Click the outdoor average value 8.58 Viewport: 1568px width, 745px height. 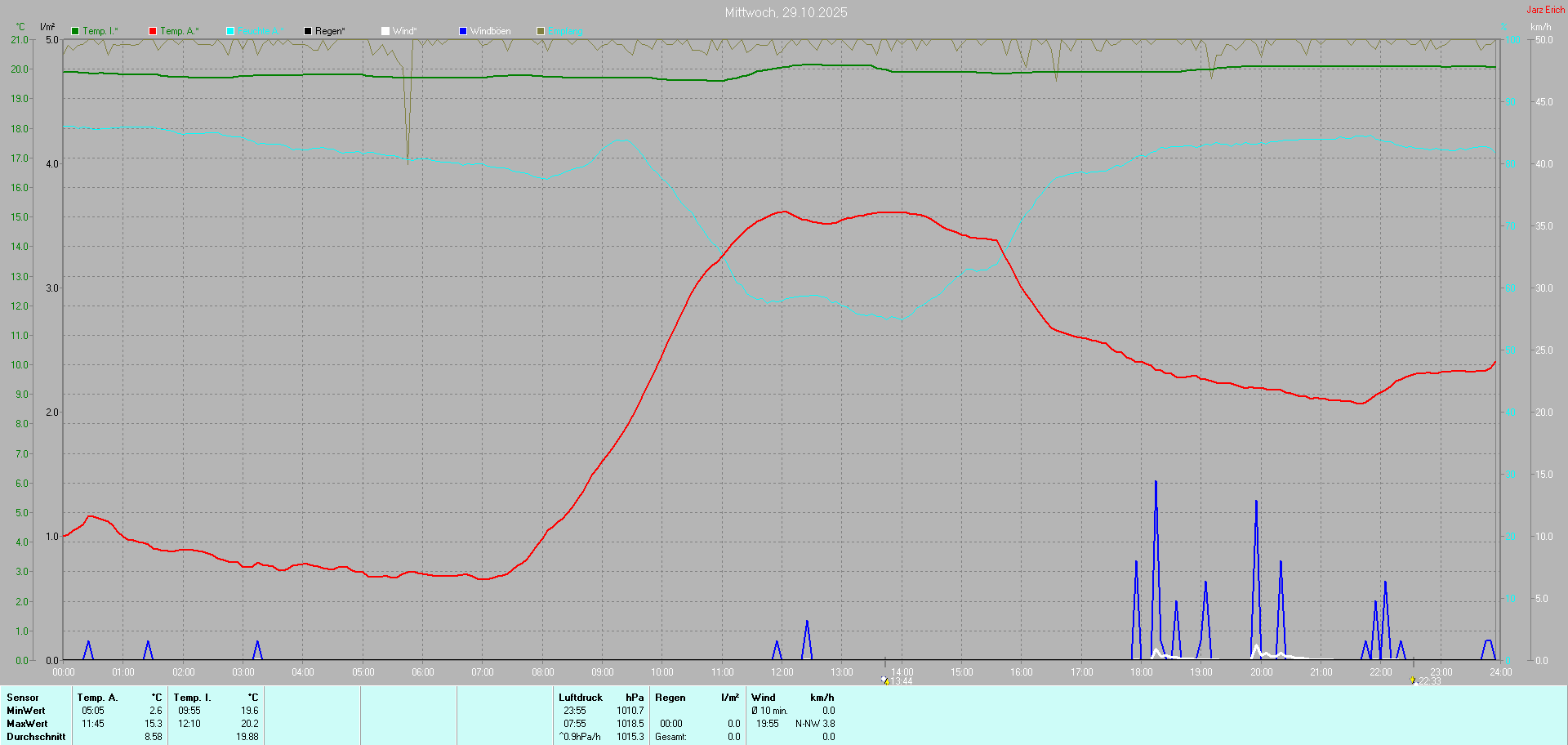point(154,737)
